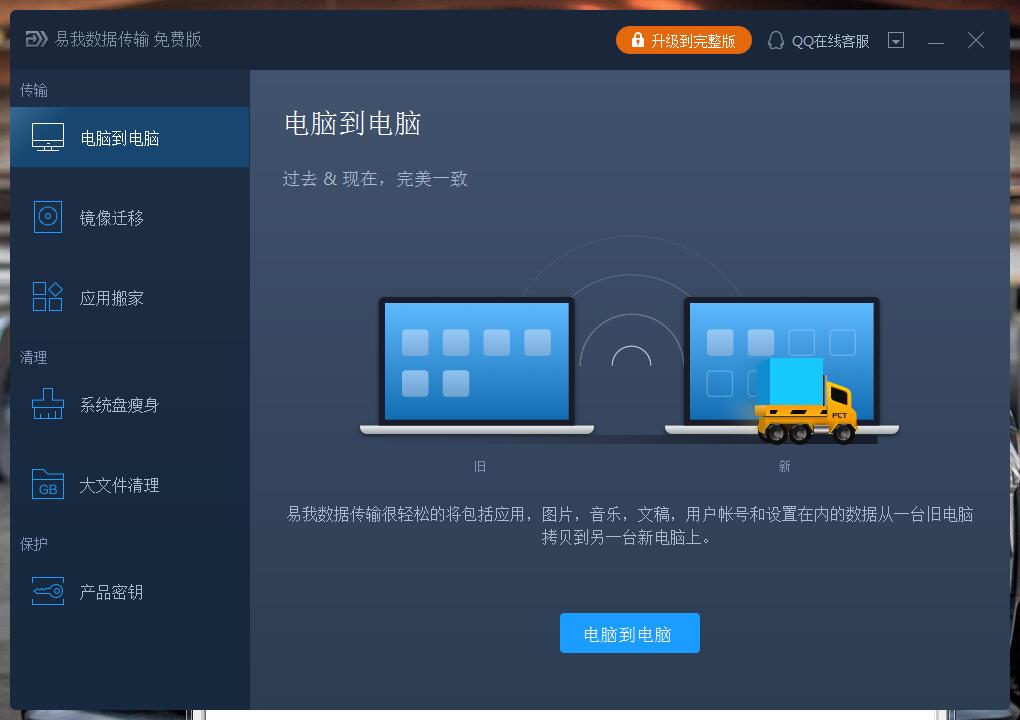Click the 传输 section label
Screen dimensions: 1020x720
34,90
